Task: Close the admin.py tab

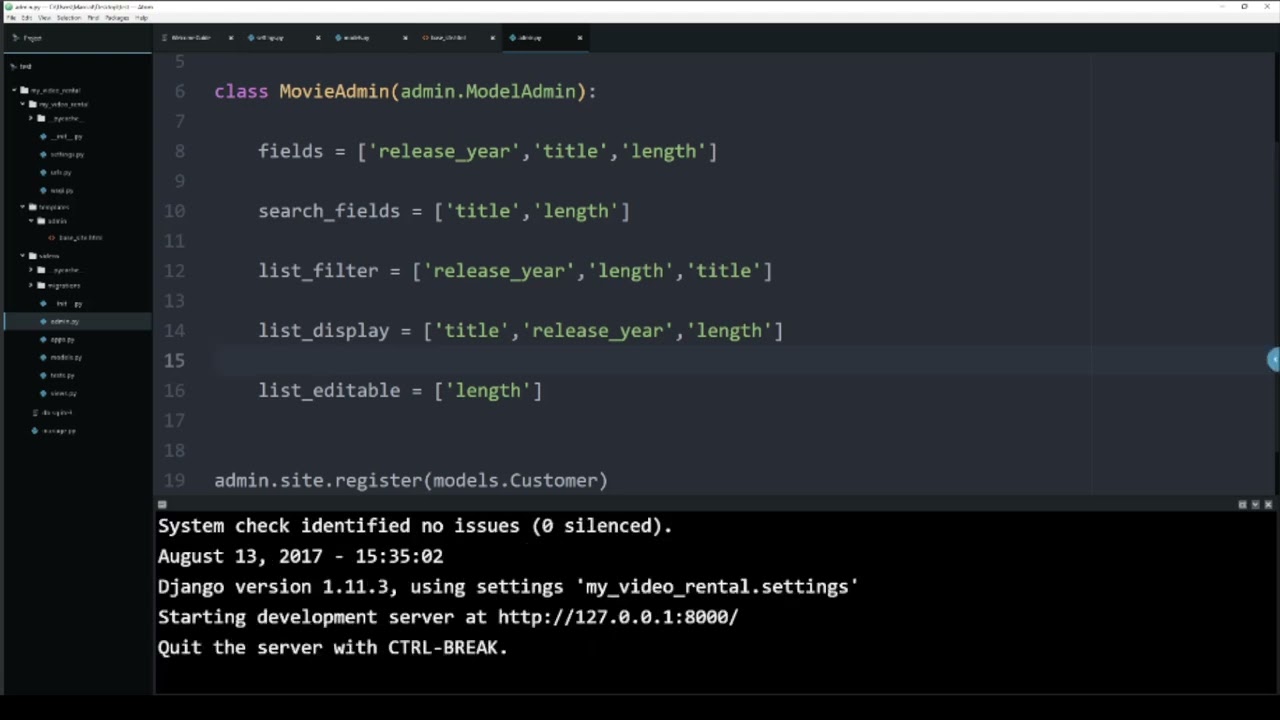Action: click(579, 38)
